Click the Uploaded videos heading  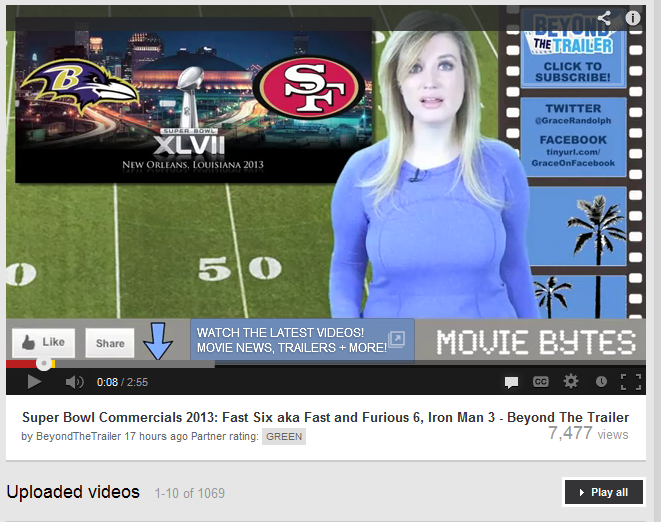[x=73, y=492]
